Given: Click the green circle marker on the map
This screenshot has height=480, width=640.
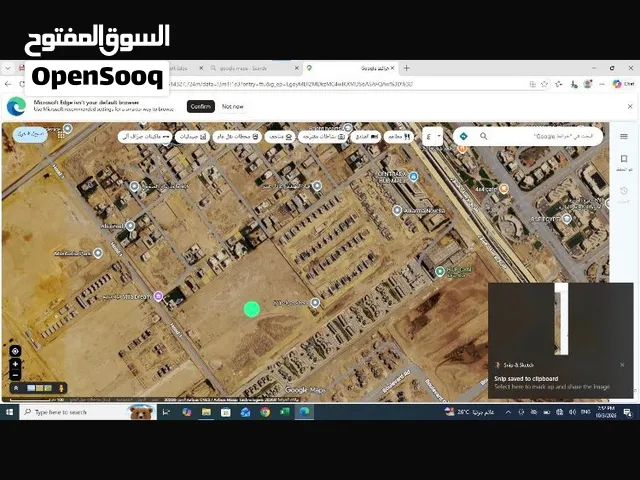Looking at the screenshot, I should (x=252, y=309).
